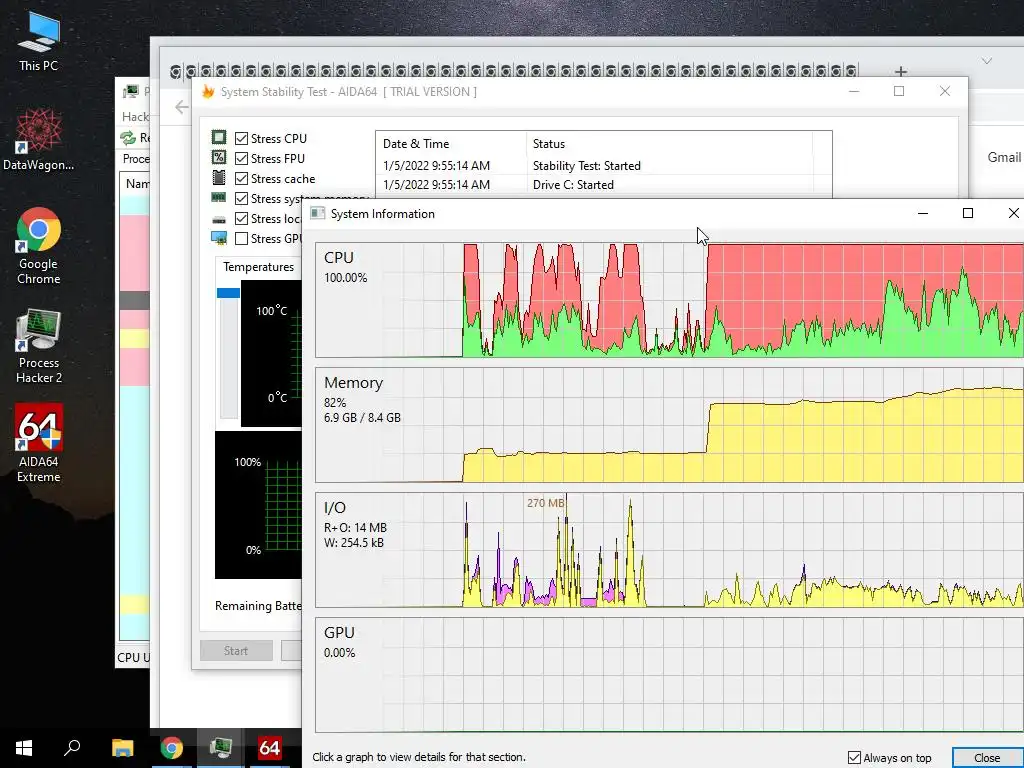Click the Status column header

[669, 144]
